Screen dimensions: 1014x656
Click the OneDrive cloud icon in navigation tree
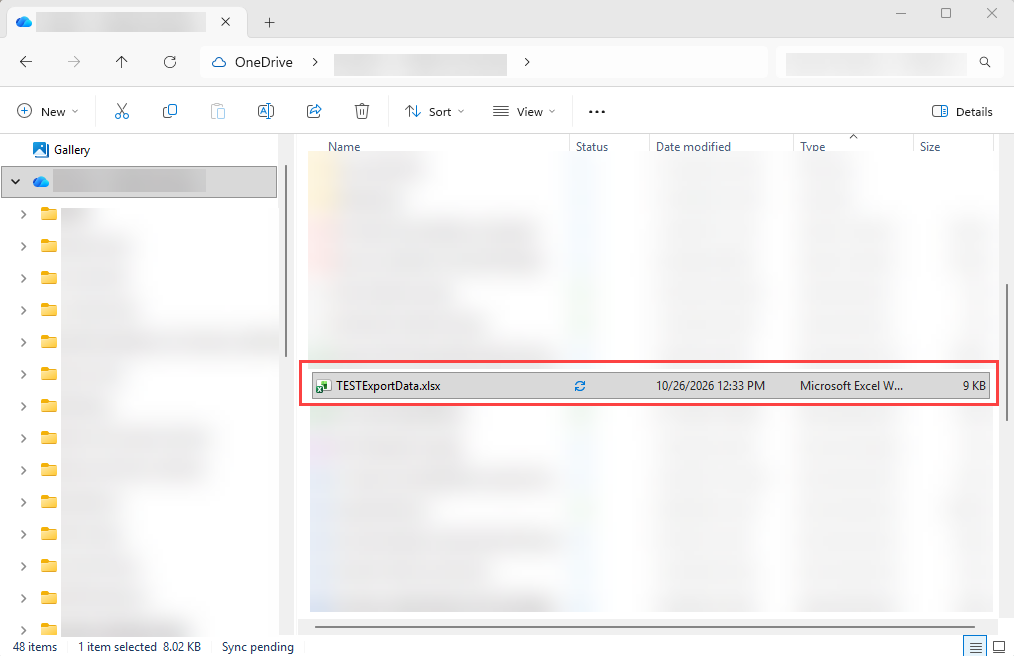[x=41, y=182]
